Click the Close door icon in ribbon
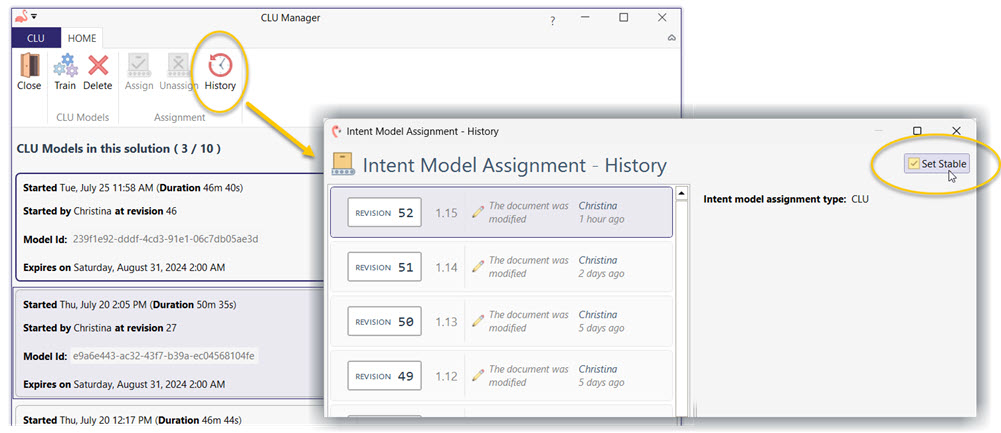Screen dimensions: 1001x433 point(29,66)
